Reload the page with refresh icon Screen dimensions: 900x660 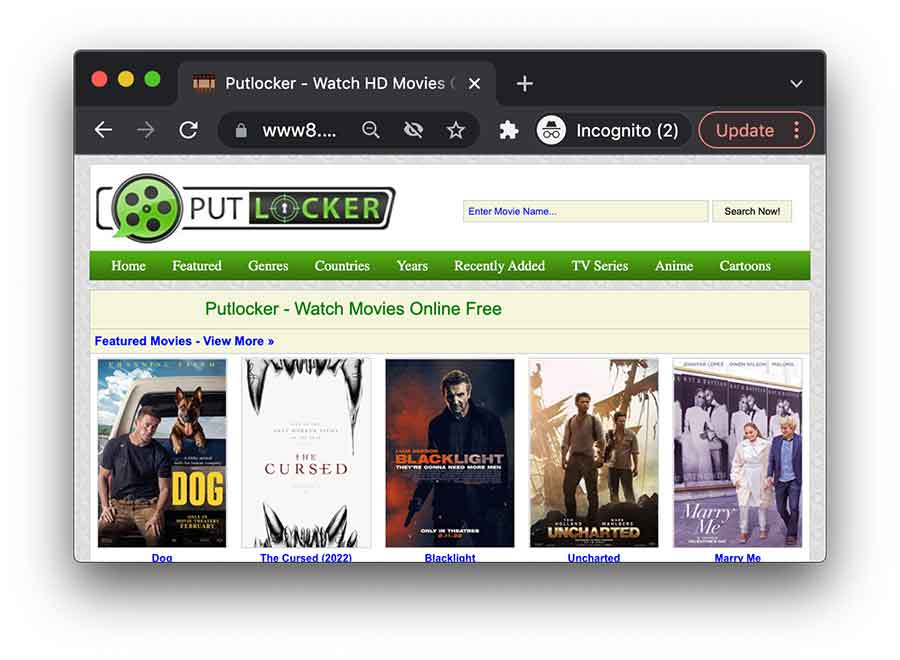(x=188, y=130)
